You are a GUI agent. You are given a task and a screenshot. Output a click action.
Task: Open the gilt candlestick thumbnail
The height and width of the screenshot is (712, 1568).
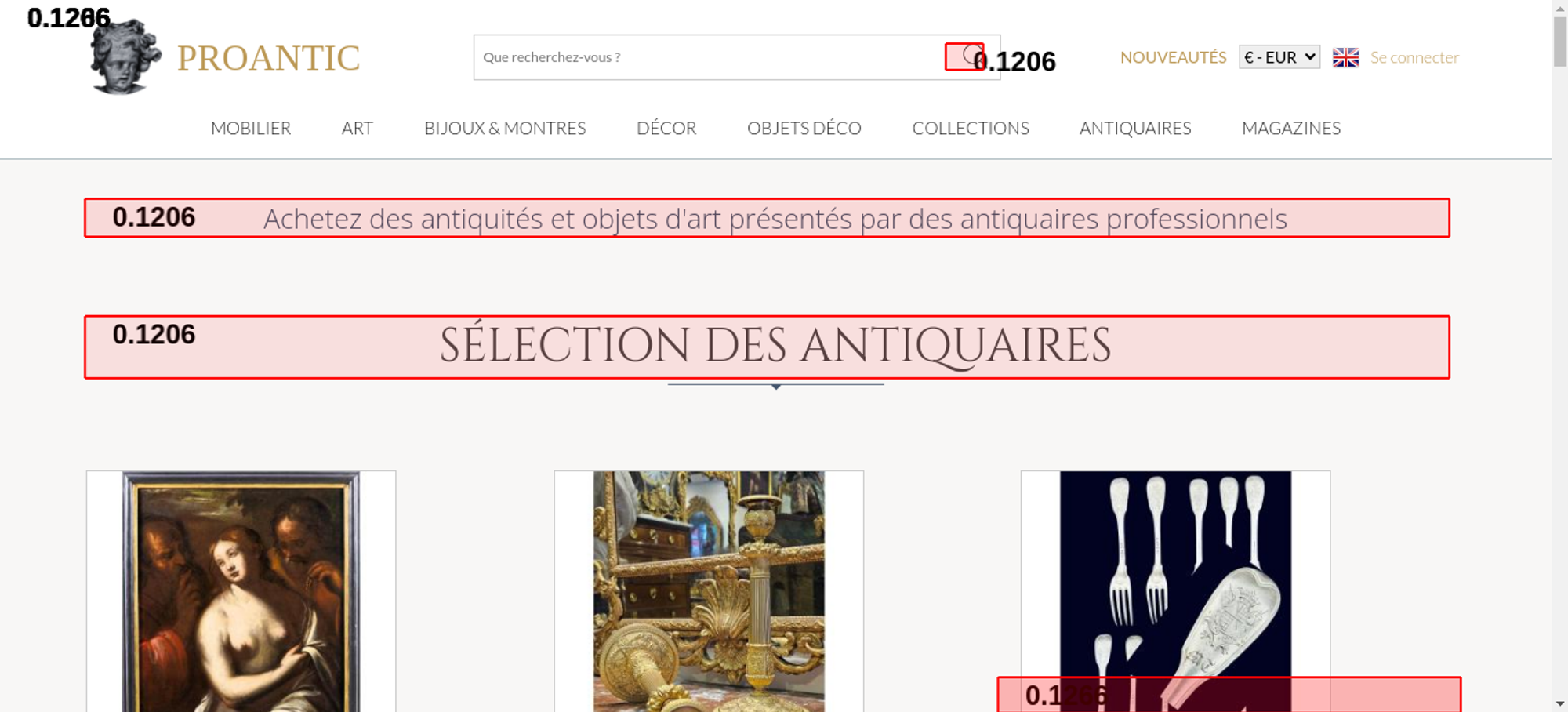tap(709, 591)
